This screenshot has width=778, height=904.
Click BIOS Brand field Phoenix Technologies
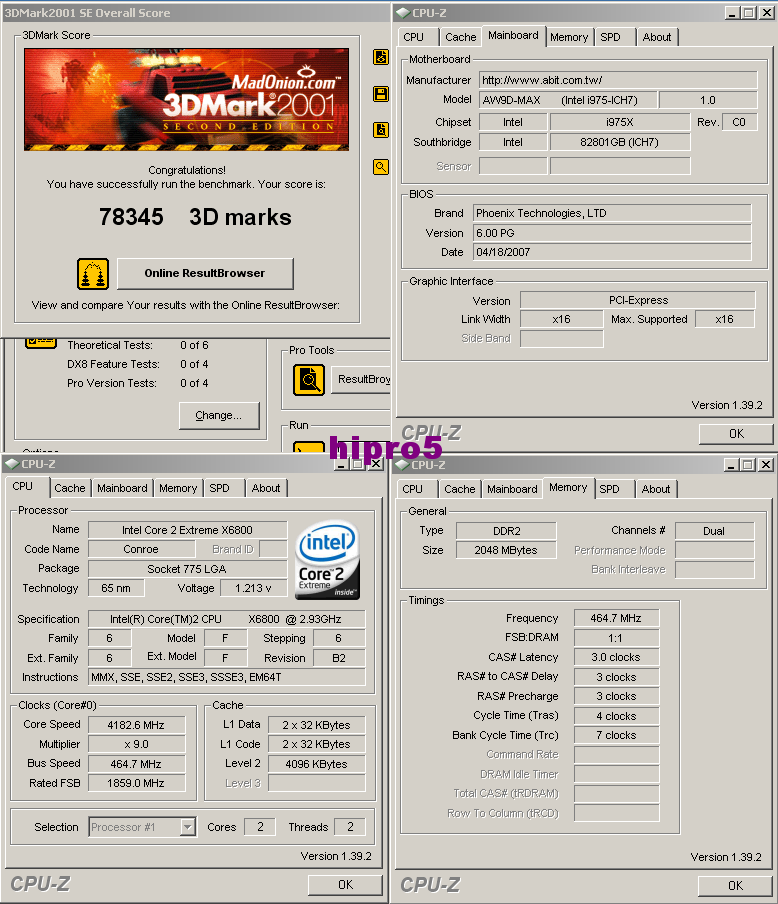coord(612,213)
